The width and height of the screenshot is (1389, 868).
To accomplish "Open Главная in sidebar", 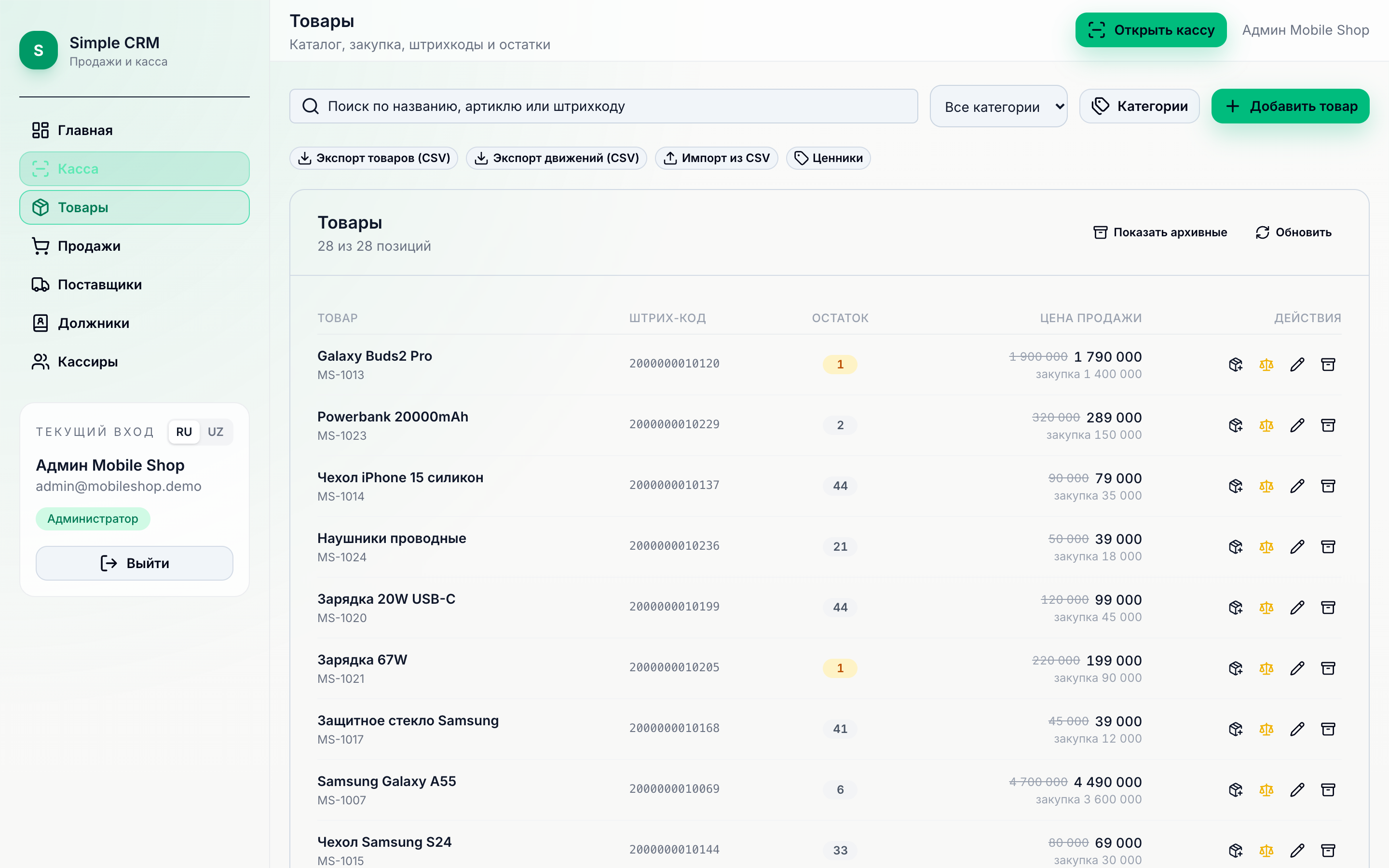I will [x=134, y=130].
